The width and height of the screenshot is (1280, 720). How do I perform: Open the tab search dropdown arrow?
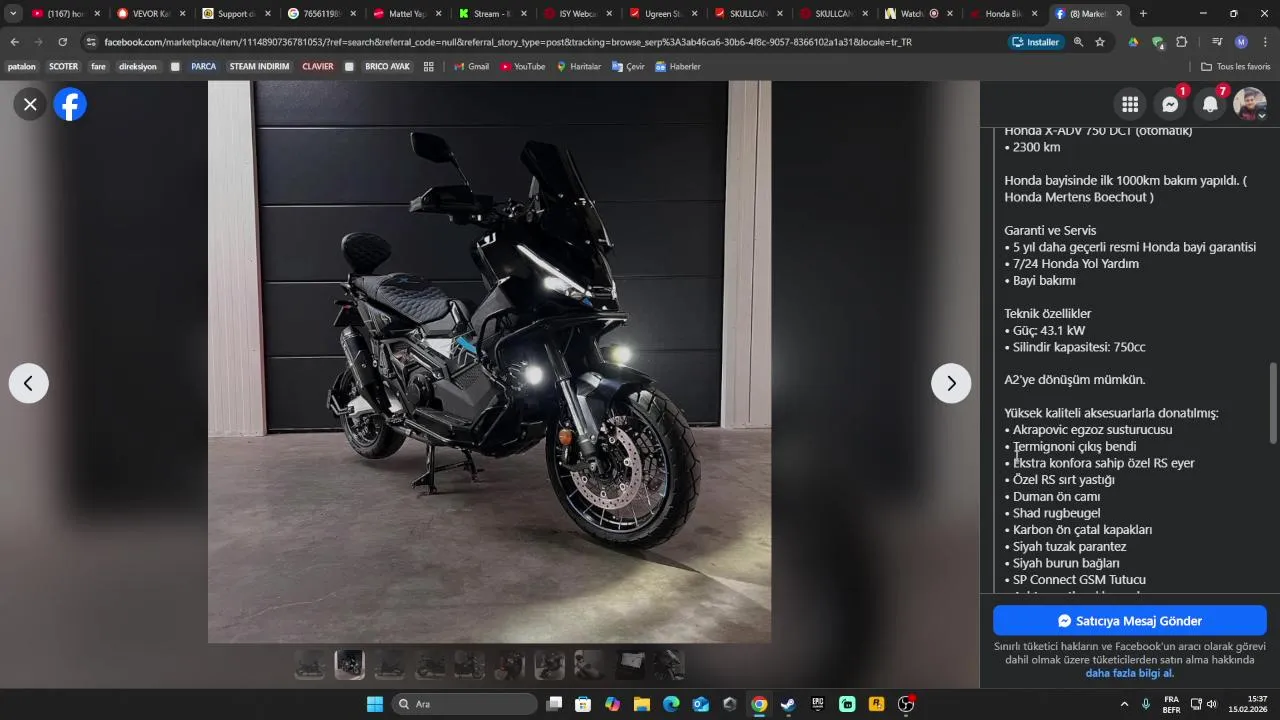[13, 14]
